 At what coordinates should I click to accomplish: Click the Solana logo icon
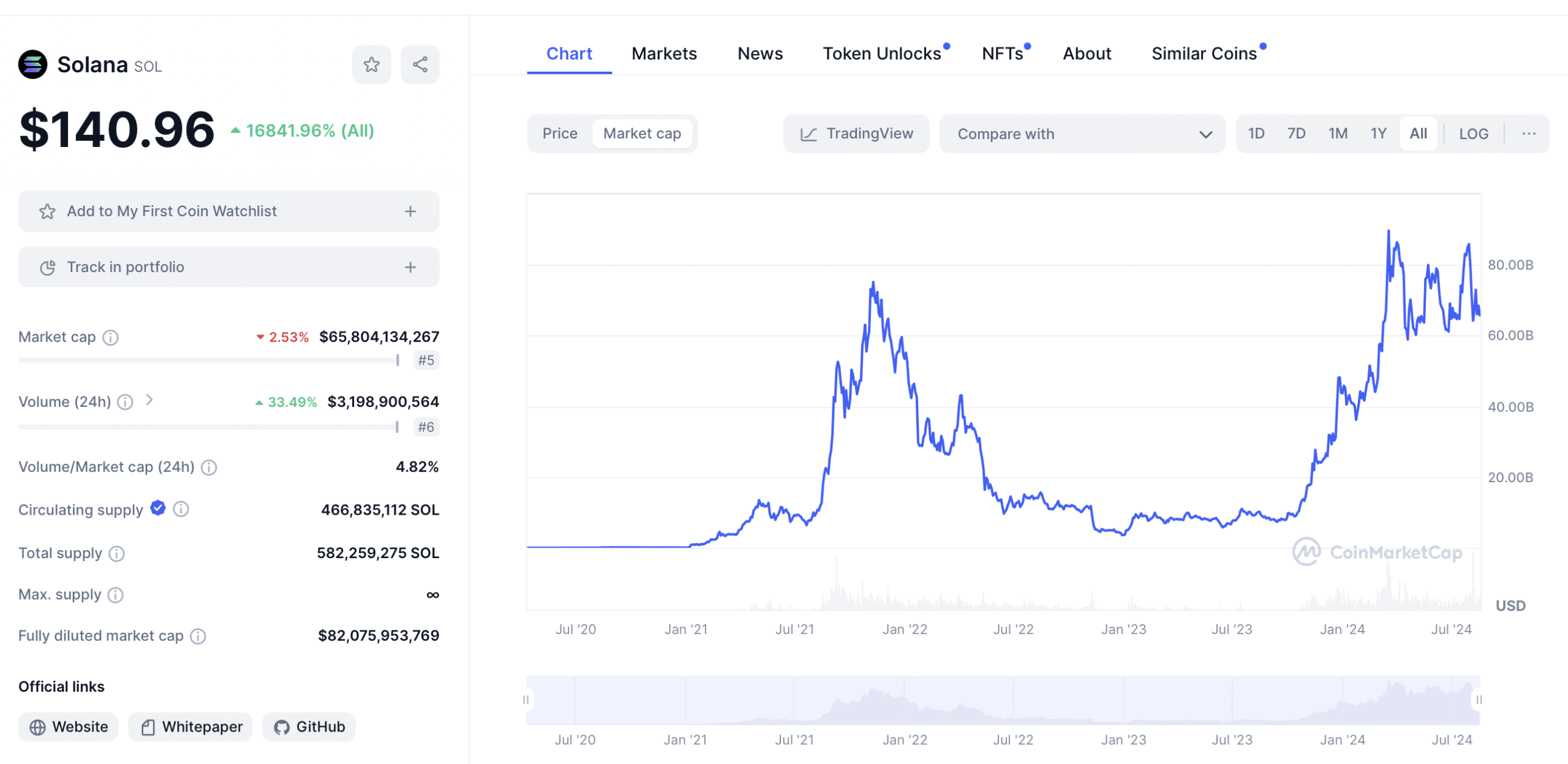tap(32, 64)
